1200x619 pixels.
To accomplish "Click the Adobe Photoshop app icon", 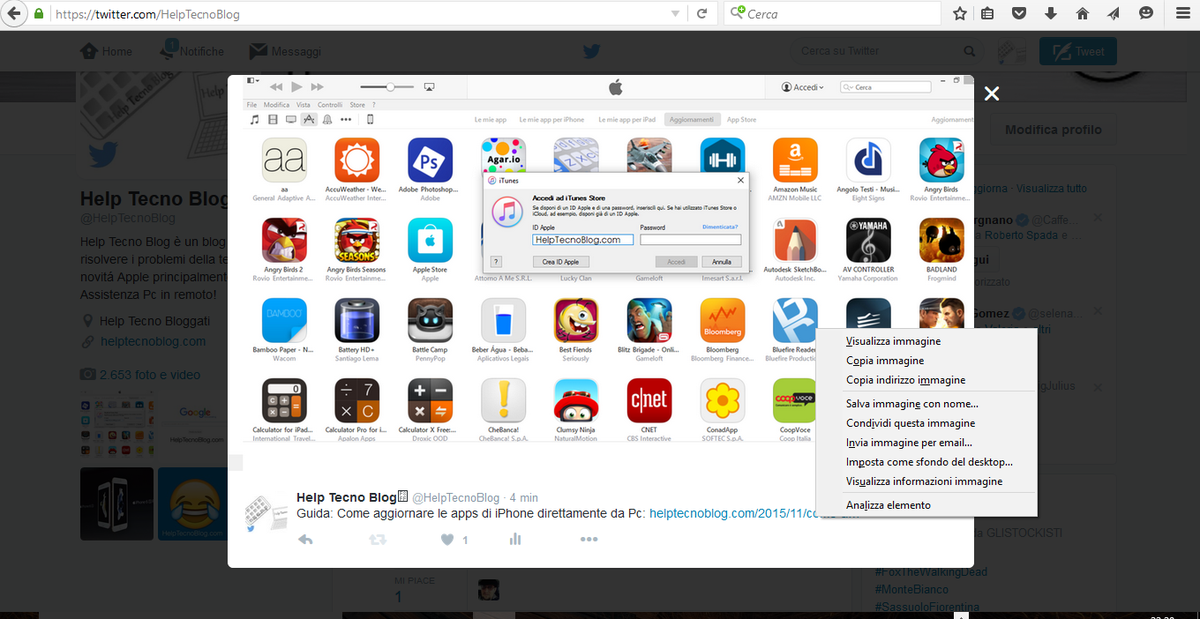I will 430,160.
